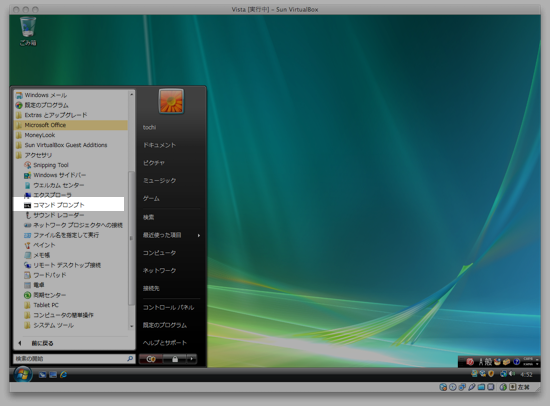
Task: Expand the Extras とアップグレード folder
Action: pyautogui.click(x=71, y=115)
